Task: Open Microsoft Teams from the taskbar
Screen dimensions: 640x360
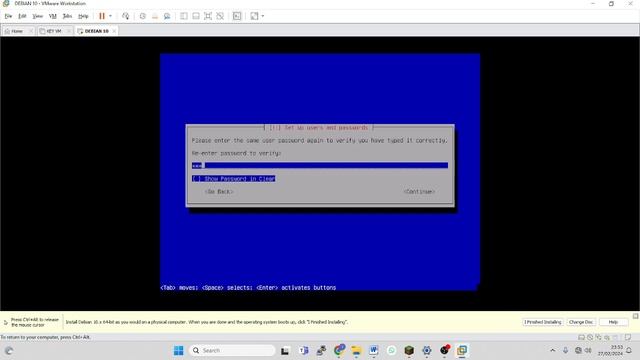Action: click(303, 351)
